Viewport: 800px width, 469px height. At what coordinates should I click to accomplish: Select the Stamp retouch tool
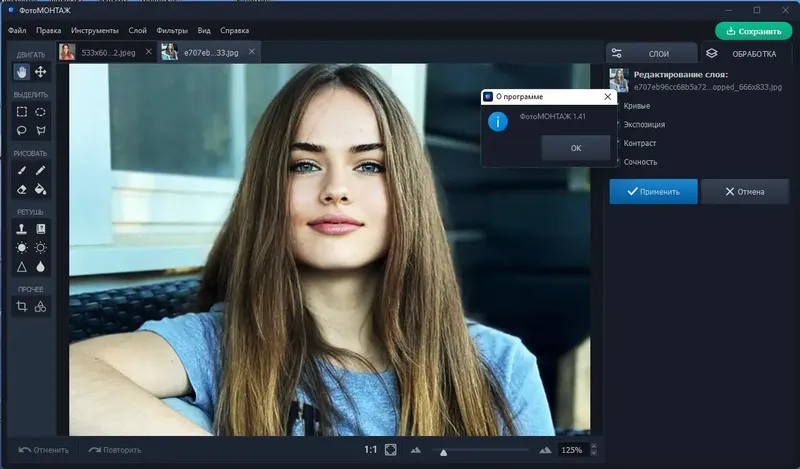point(22,229)
